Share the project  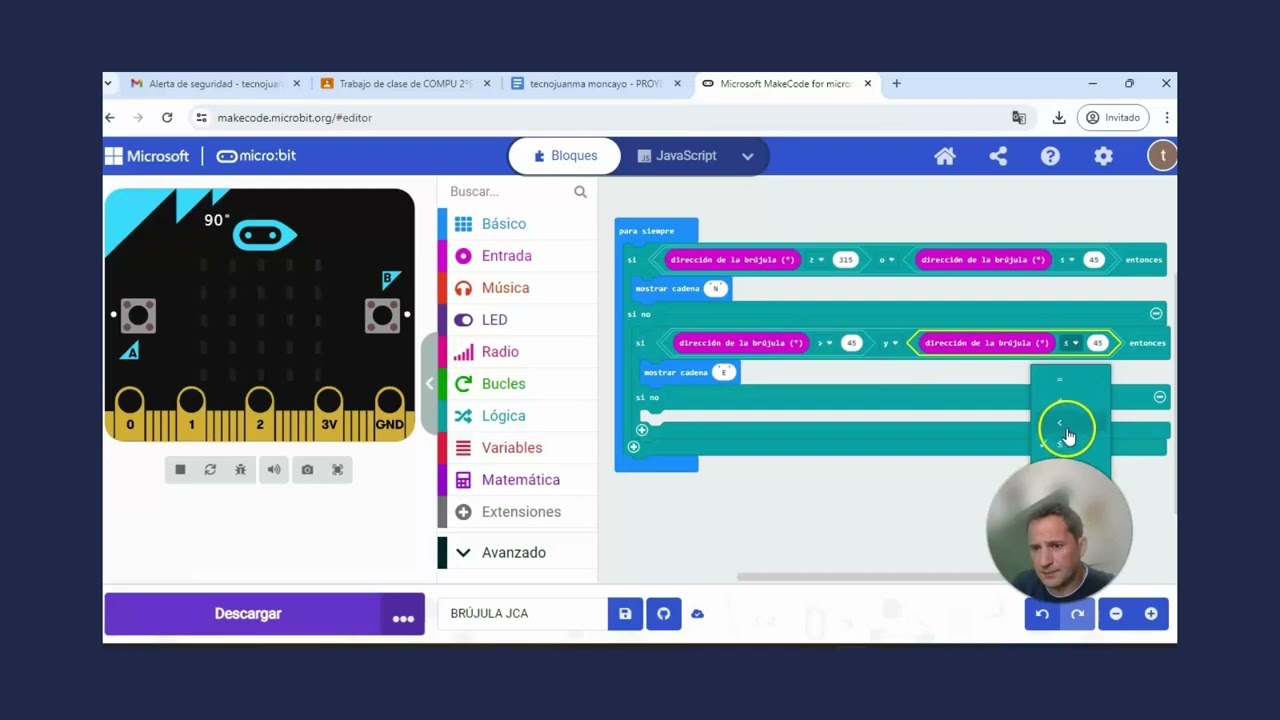[998, 156]
